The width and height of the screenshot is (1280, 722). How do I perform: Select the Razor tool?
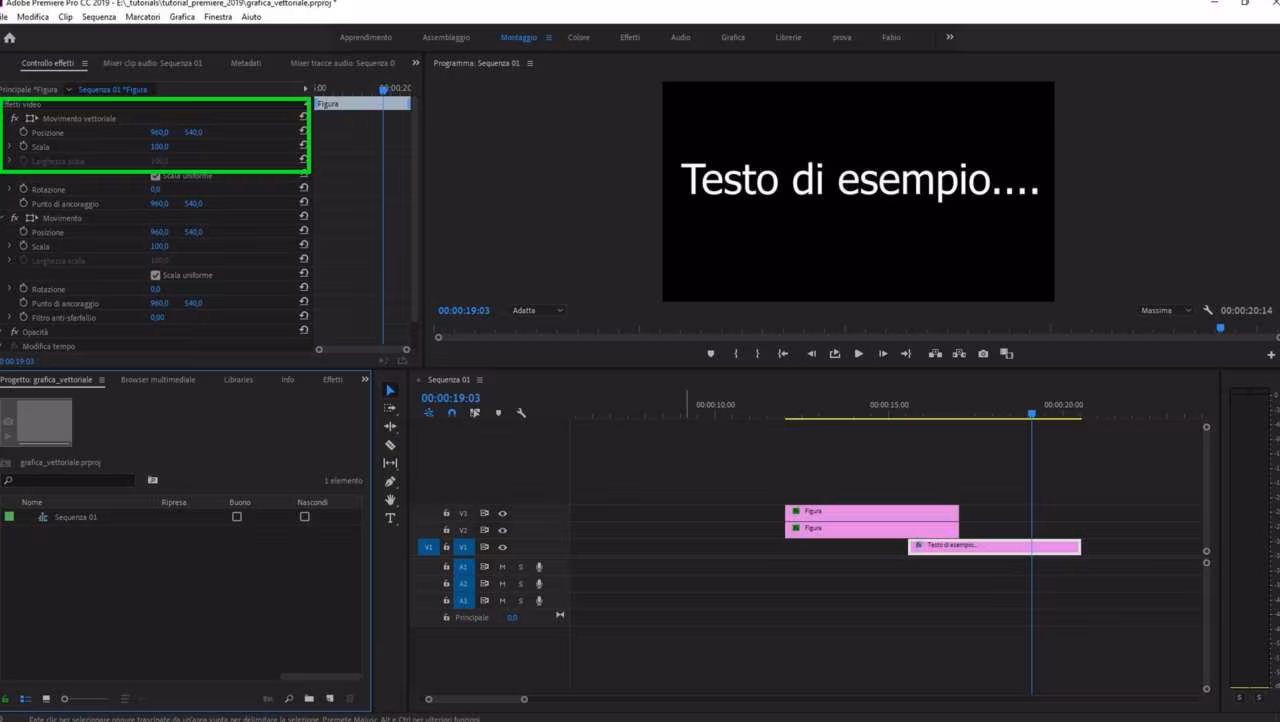(391, 444)
